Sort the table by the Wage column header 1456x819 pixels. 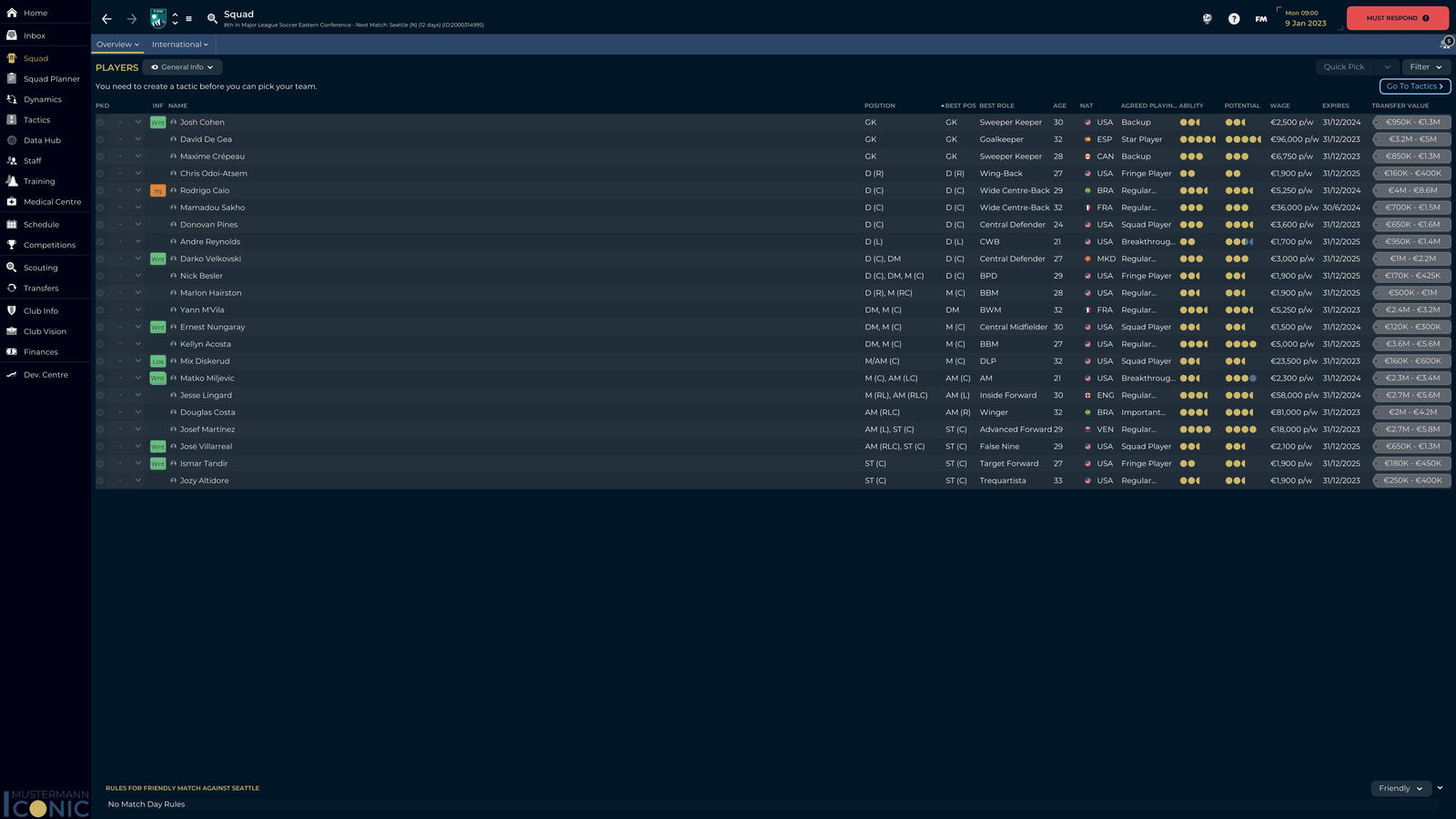[x=1279, y=106]
